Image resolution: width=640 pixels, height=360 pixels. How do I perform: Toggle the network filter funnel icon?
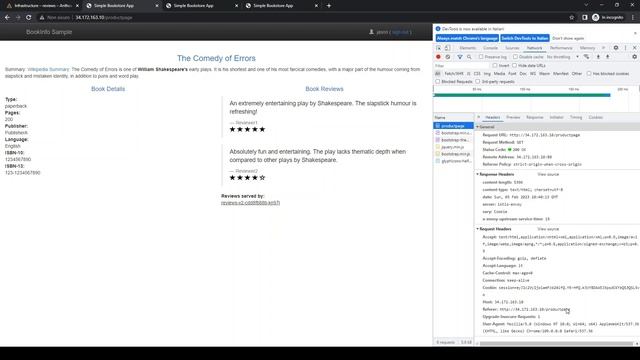[460, 57]
